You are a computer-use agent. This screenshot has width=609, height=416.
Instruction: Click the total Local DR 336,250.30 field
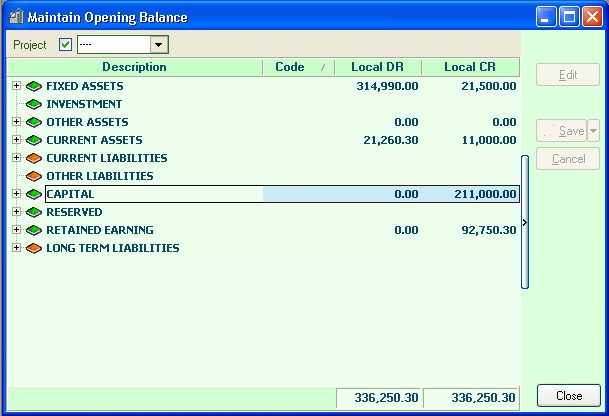pos(378,398)
